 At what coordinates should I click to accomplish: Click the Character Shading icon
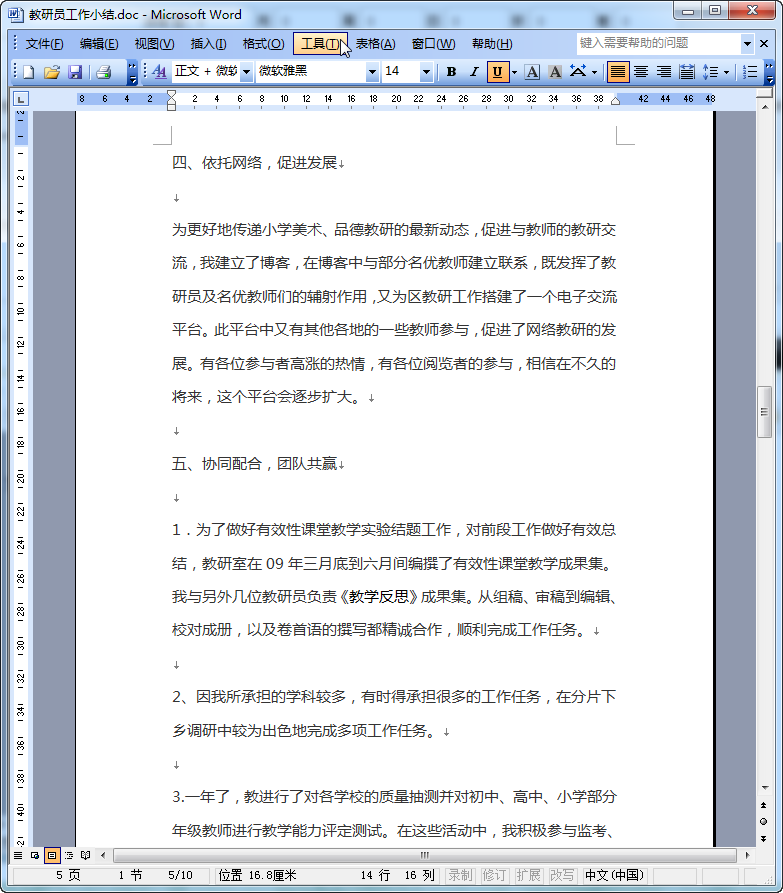tap(555, 72)
